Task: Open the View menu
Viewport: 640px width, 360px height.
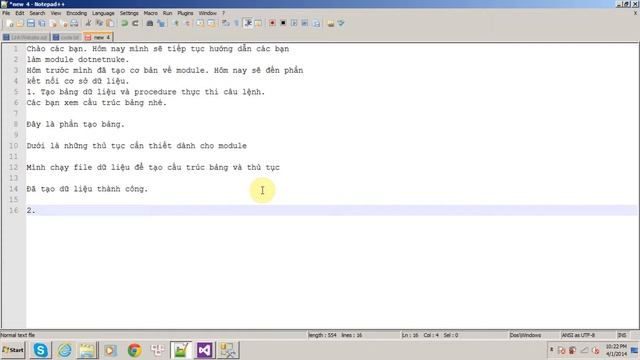Action: [x=56, y=13]
